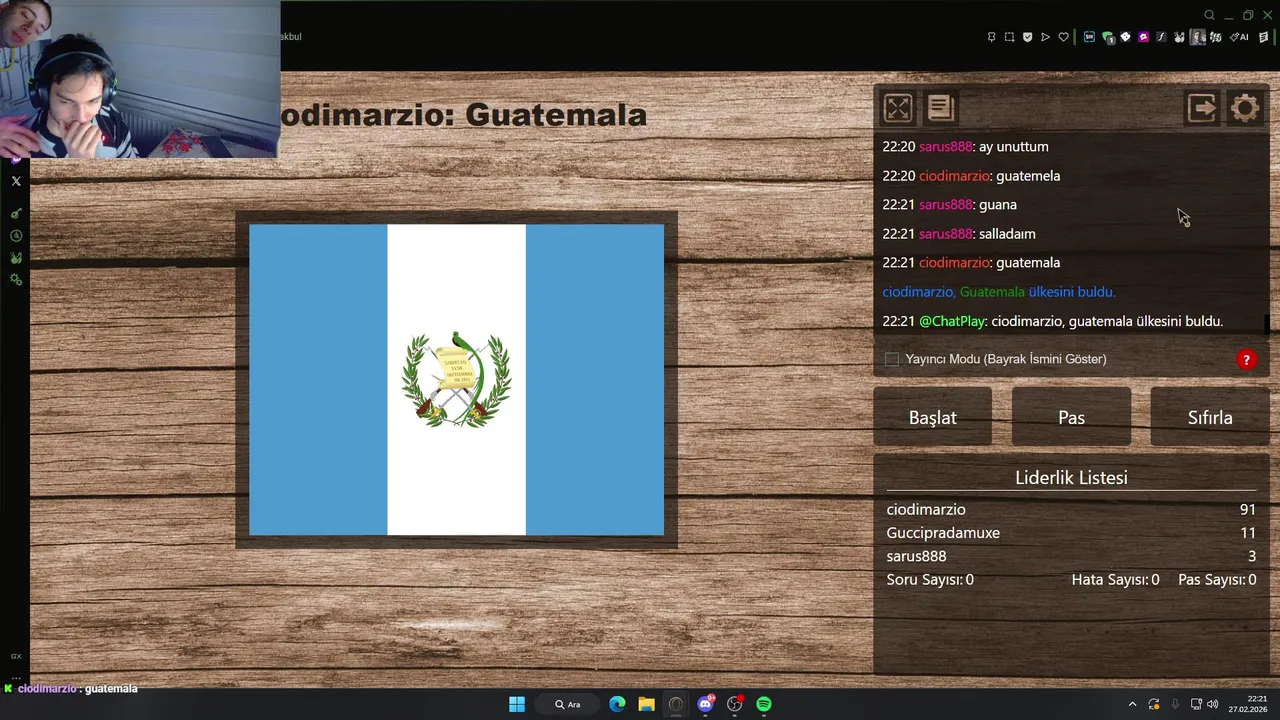The image size is (1280, 720).
Task: Click the fullscreen expand icon in game panel
Action: coord(898,108)
